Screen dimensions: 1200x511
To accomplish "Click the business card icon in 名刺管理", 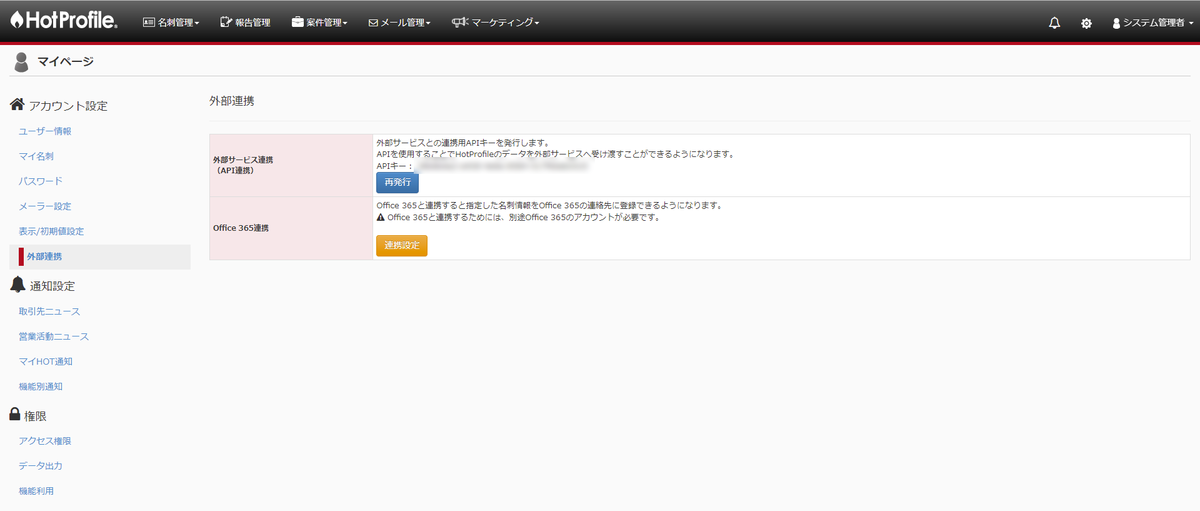I will 149,22.
